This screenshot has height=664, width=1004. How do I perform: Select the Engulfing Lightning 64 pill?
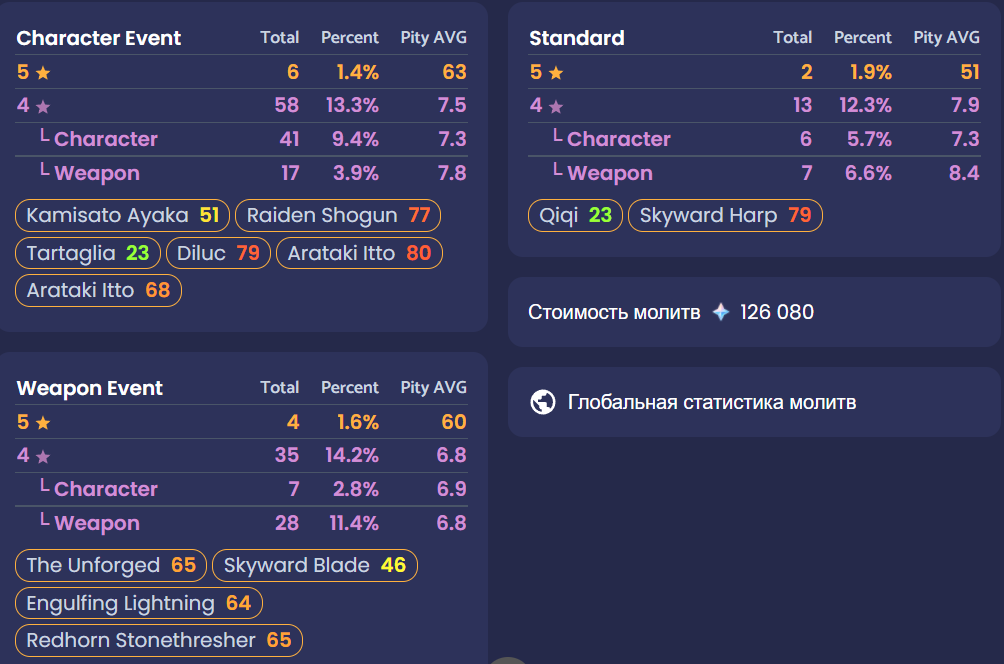139,603
